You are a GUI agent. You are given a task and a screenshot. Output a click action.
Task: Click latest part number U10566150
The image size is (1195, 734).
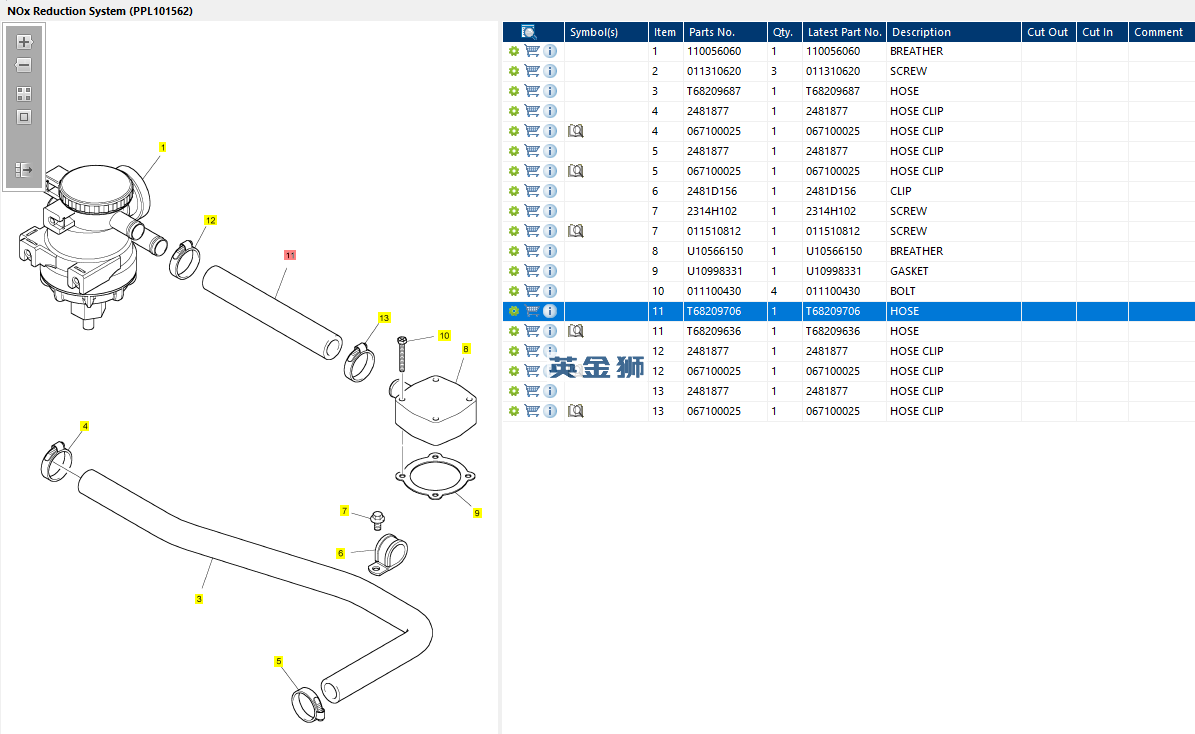(834, 251)
